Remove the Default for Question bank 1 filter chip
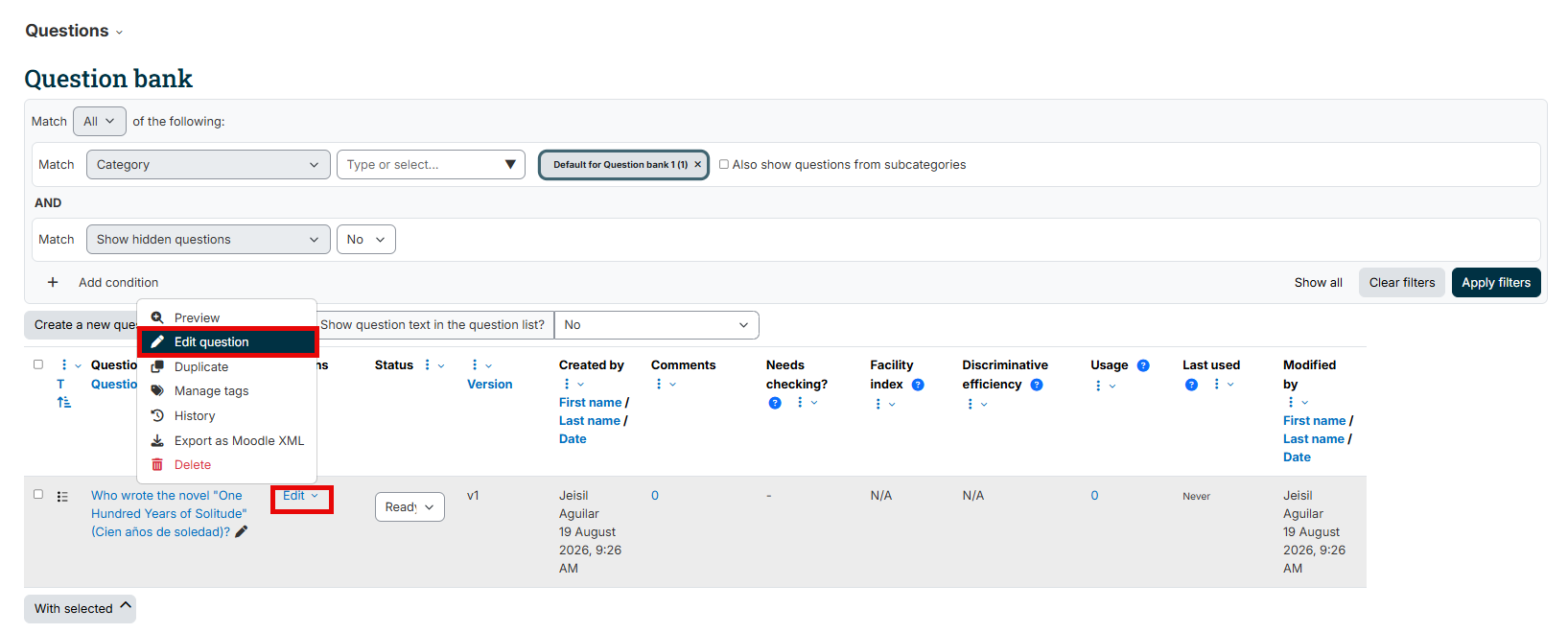The height and width of the screenshot is (633, 1568). click(x=697, y=165)
